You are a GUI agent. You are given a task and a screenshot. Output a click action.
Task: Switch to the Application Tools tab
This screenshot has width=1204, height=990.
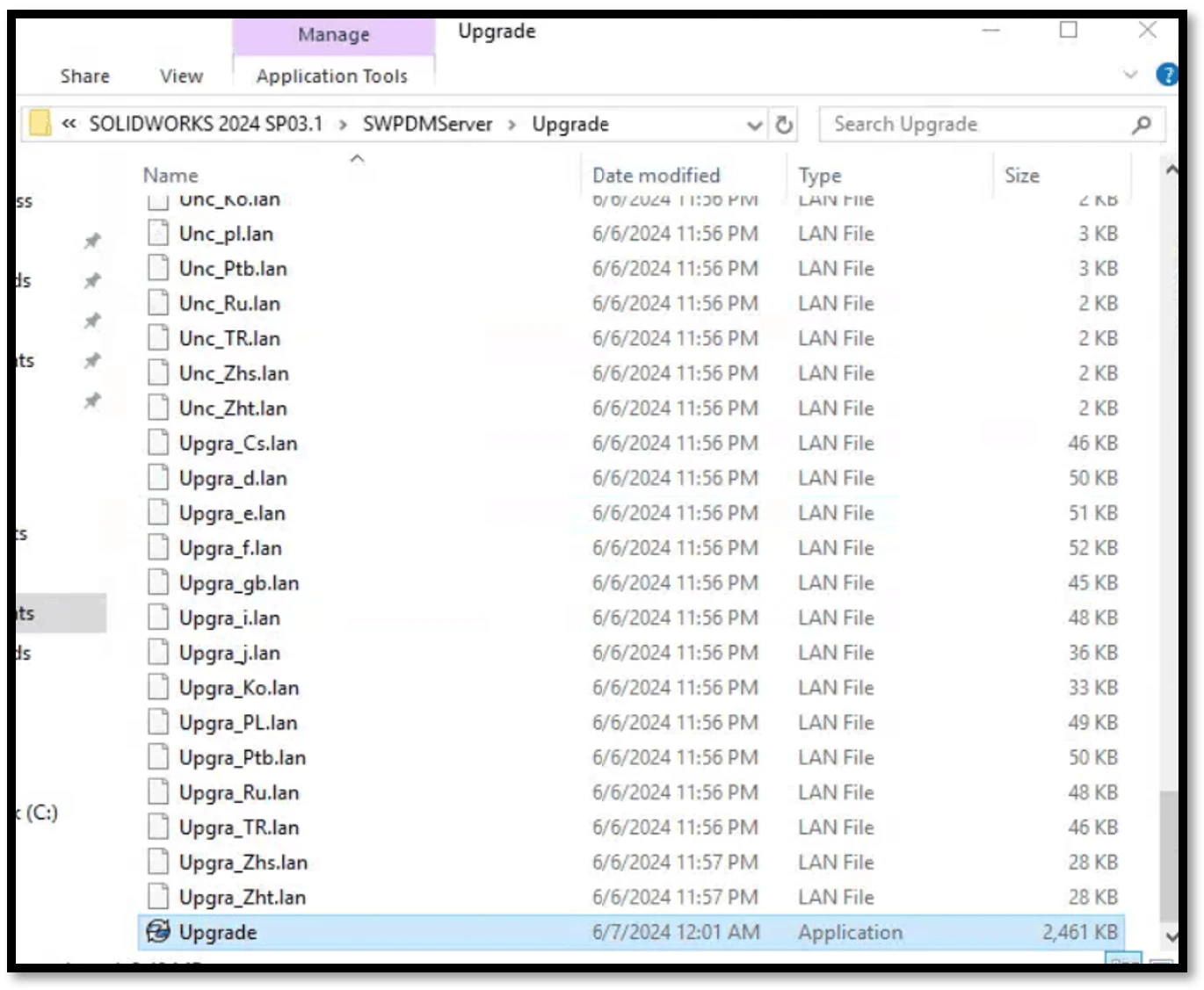click(331, 76)
